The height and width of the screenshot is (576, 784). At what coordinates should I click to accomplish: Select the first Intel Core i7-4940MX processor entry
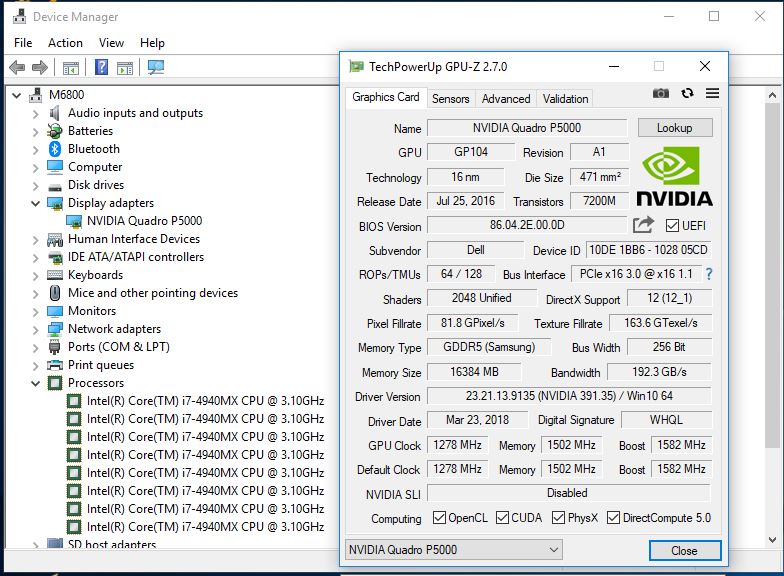click(x=206, y=401)
